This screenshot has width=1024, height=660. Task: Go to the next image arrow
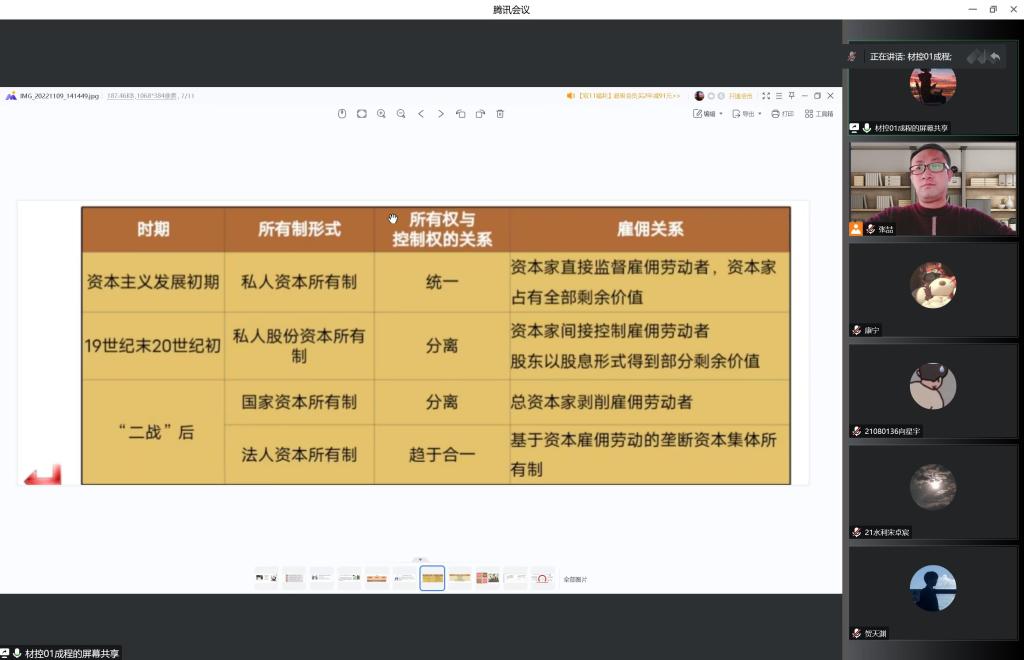(441, 114)
